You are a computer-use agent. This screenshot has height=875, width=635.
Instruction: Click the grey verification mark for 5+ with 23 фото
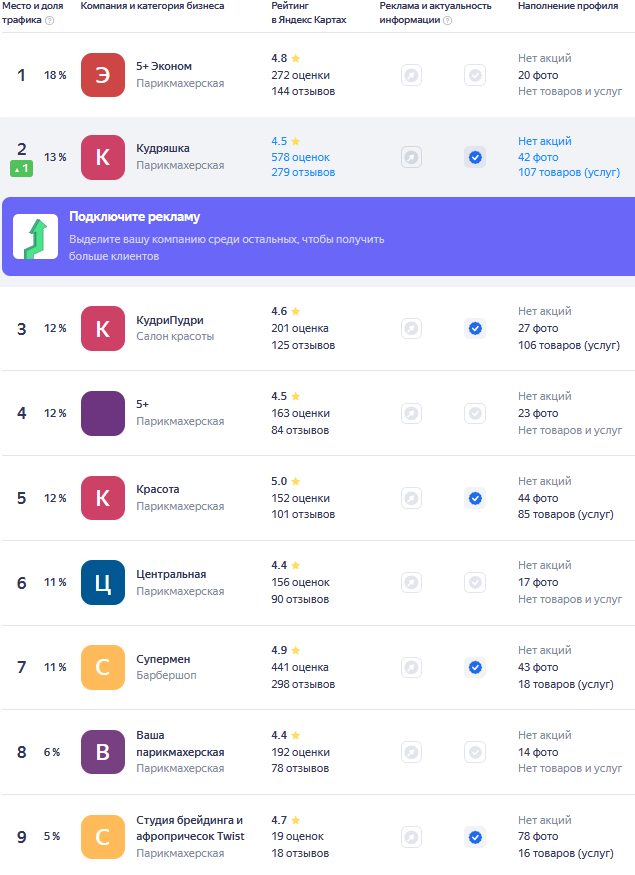[x=475, y=414]
